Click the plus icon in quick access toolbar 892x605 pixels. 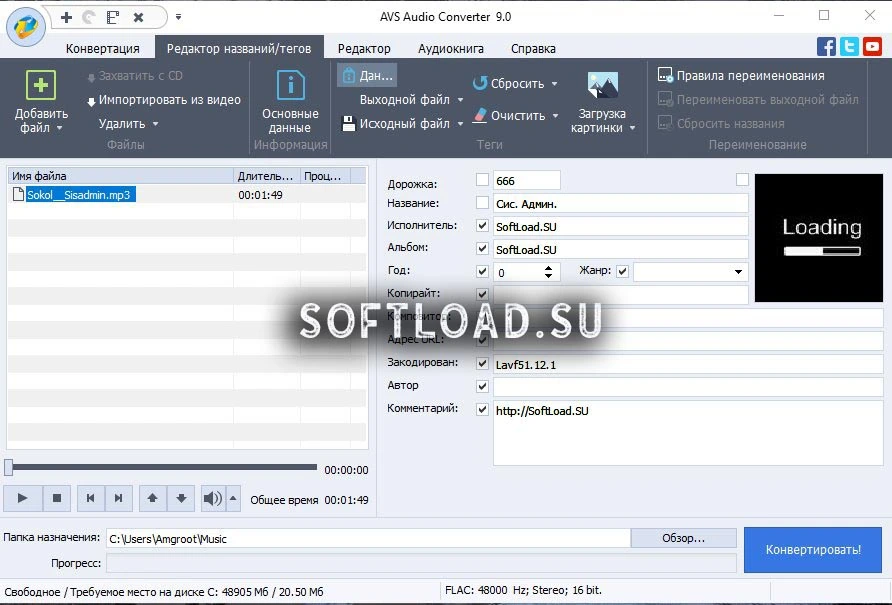67,18
